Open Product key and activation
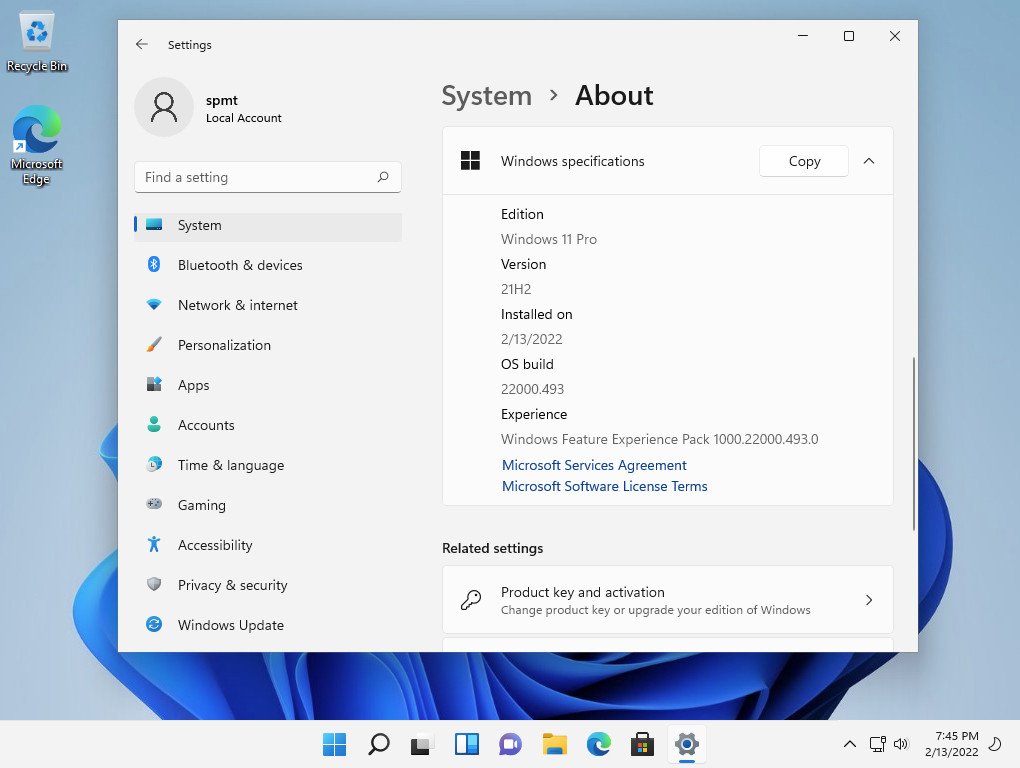The width and height of the screenshot is (1020, 768). [667, 600]
